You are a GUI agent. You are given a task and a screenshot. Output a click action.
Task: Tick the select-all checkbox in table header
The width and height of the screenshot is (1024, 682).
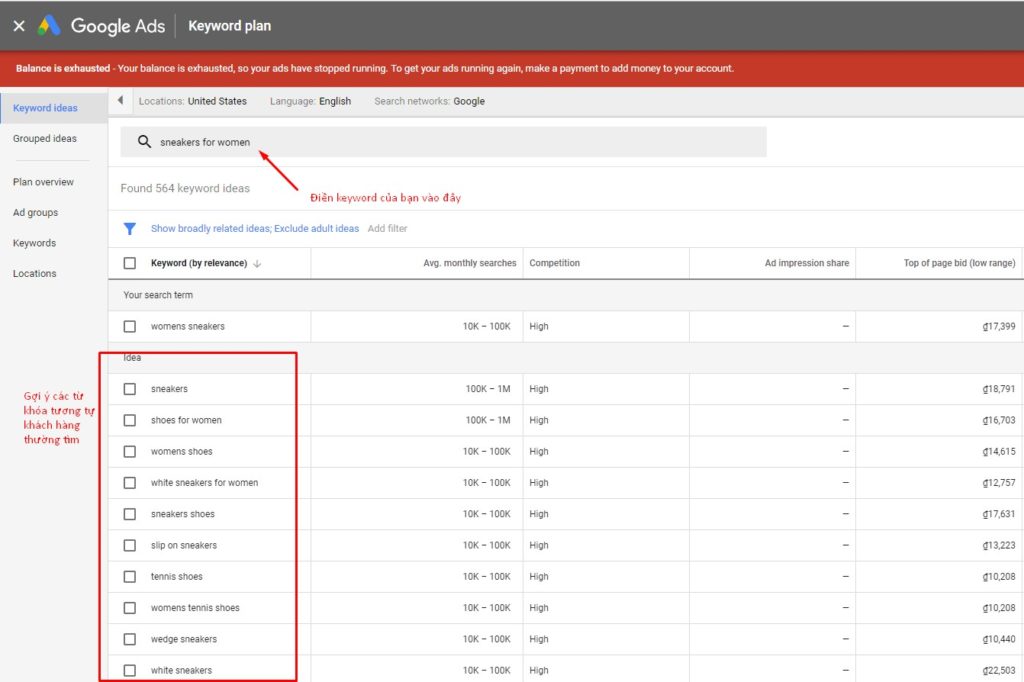[130, 263]
